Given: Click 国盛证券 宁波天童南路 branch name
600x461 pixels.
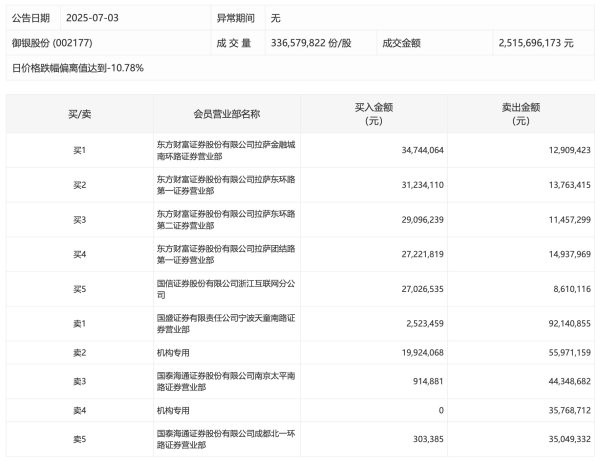Looking at the screenshot, I should tap(226, 324).
